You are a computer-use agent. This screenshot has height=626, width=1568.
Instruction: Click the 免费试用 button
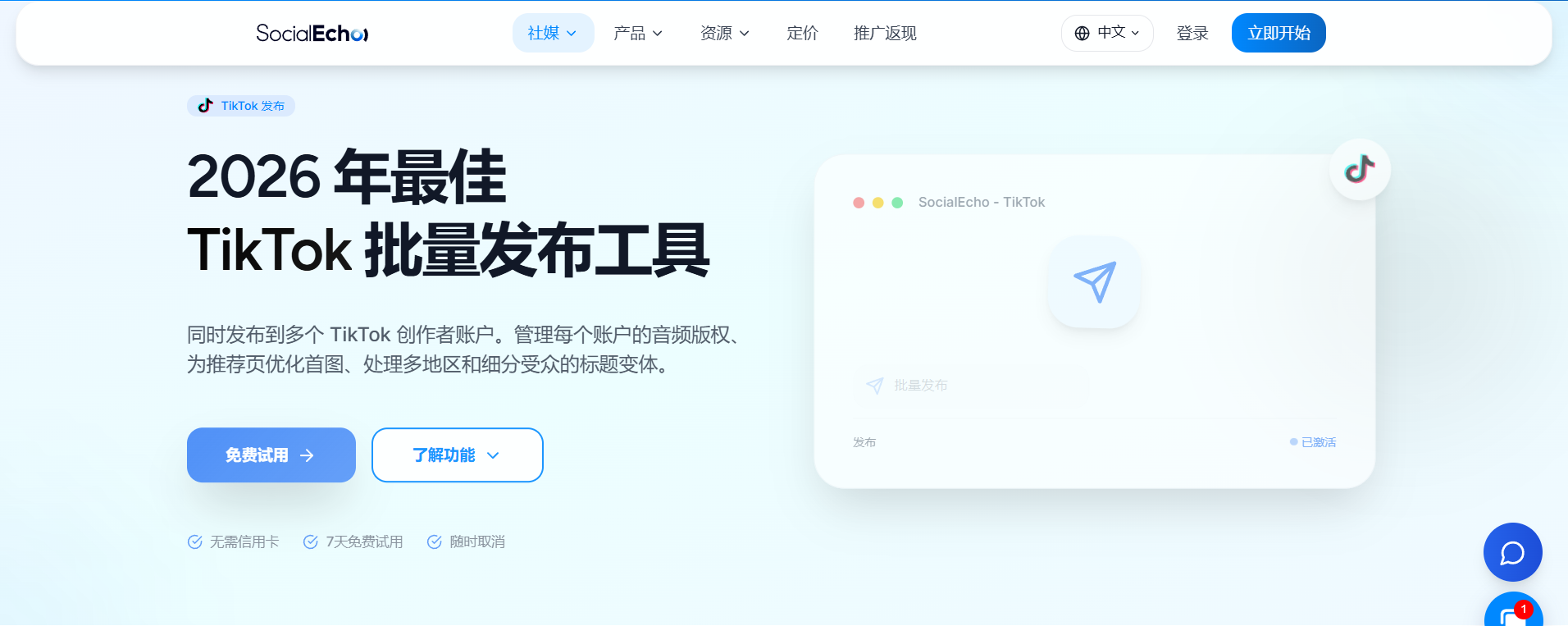point(271,455)
